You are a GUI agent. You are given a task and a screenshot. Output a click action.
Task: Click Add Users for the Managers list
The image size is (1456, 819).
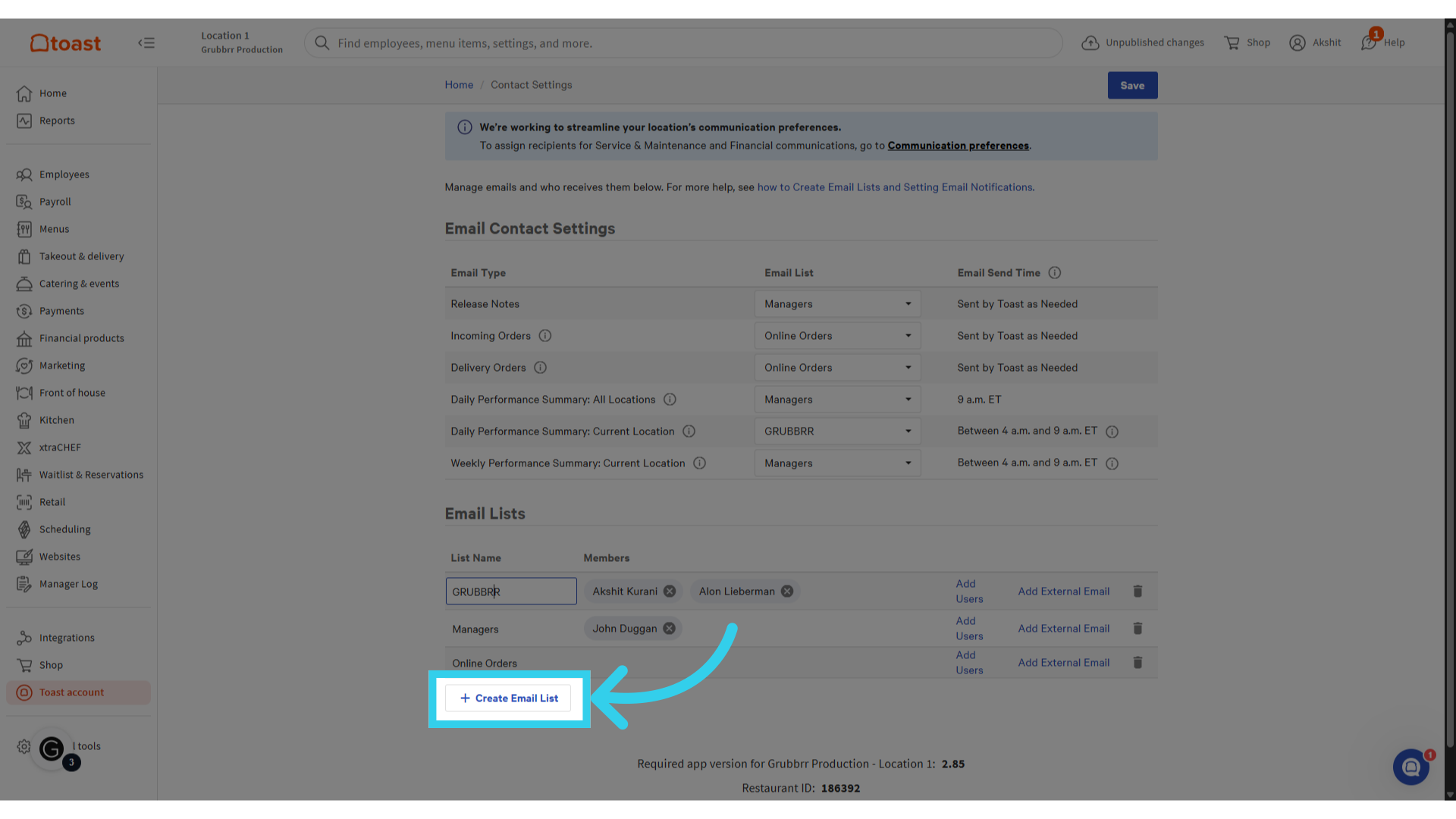pyautogui.click(x=969, y=629)
